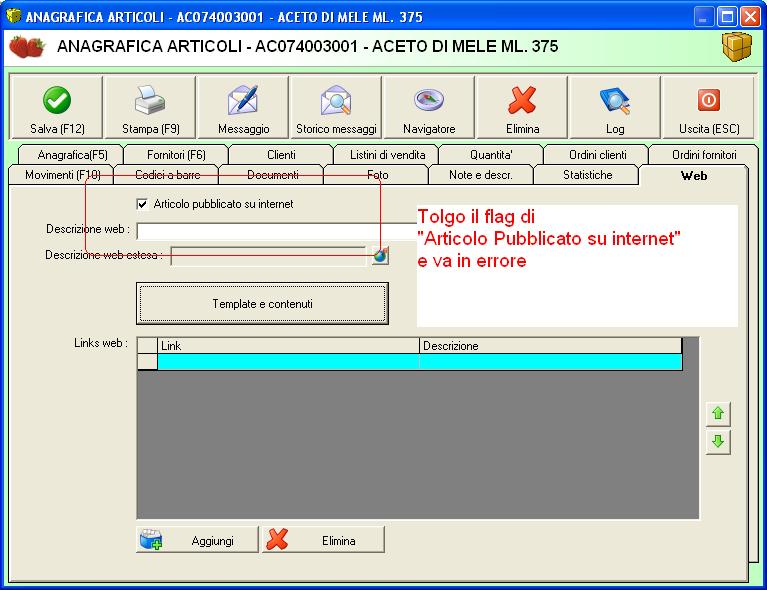Minimize the Anagrafica Articoli window
Screen dimensions: 767x590
(704, 17)
